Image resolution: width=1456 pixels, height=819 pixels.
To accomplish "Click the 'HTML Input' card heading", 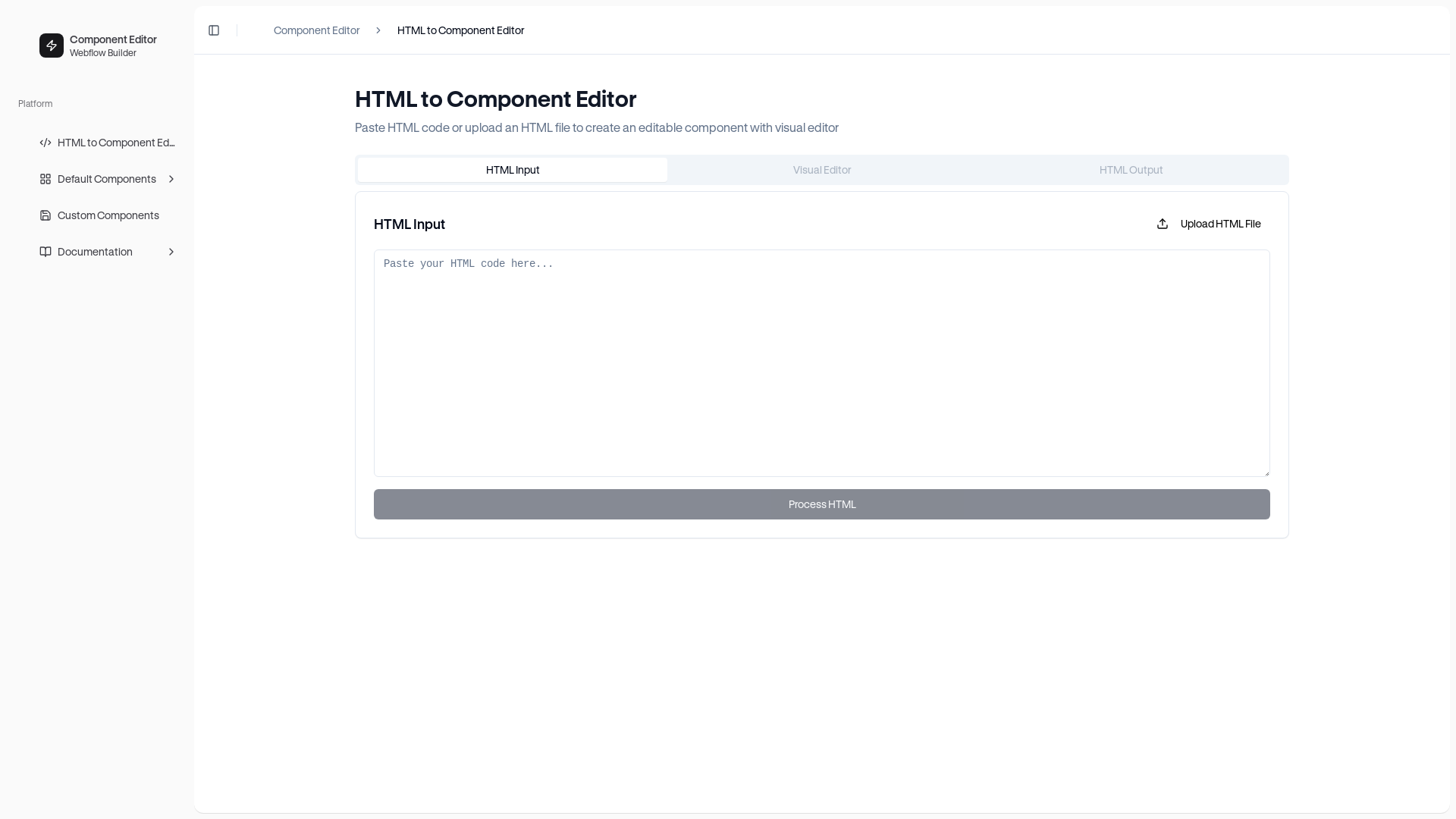I will [x=409, y=224].
